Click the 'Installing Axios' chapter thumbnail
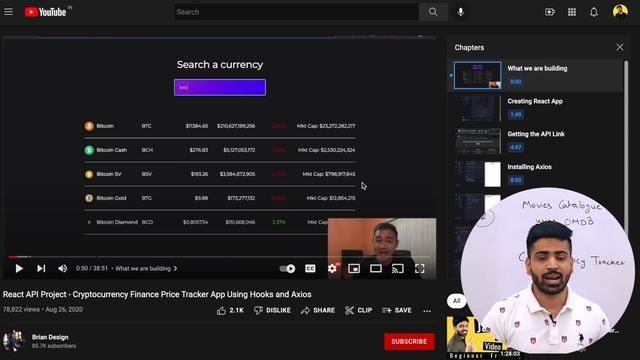 pyautogui.click(x=478, y=174)
